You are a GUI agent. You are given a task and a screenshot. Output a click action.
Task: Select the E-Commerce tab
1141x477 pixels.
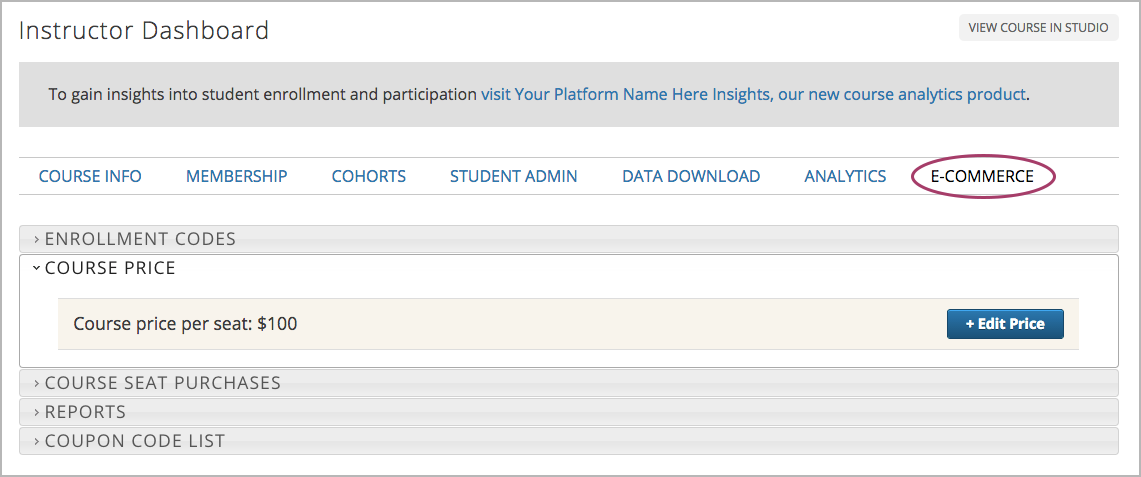(x=982, y=176)
